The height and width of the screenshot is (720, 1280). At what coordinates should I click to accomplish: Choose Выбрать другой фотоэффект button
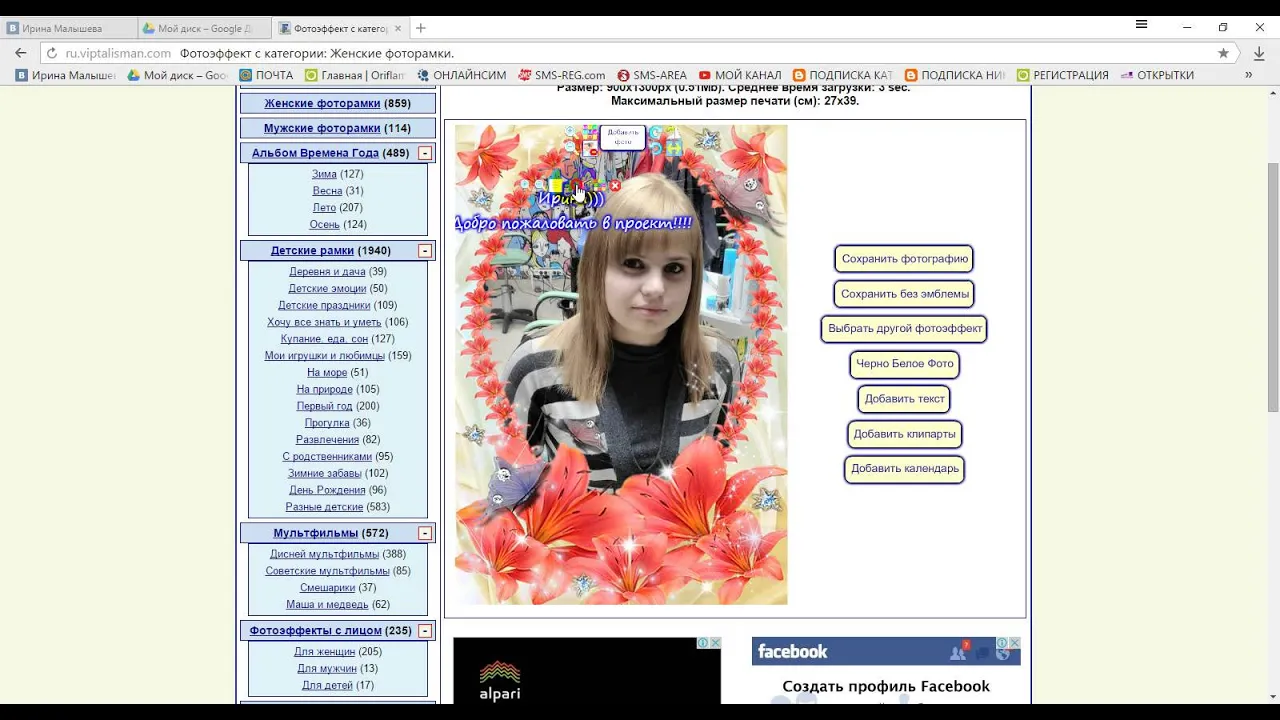904,329
